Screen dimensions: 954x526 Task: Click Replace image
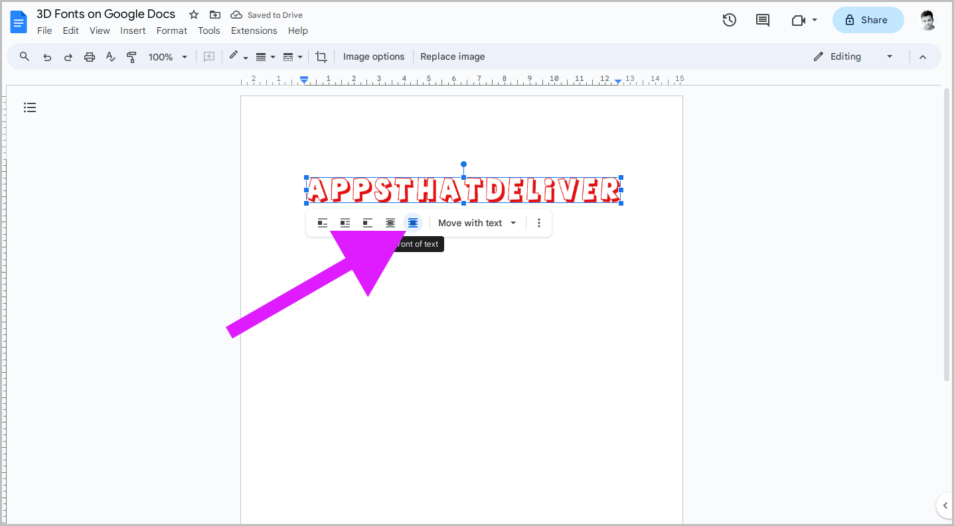(x=453, y=57)
